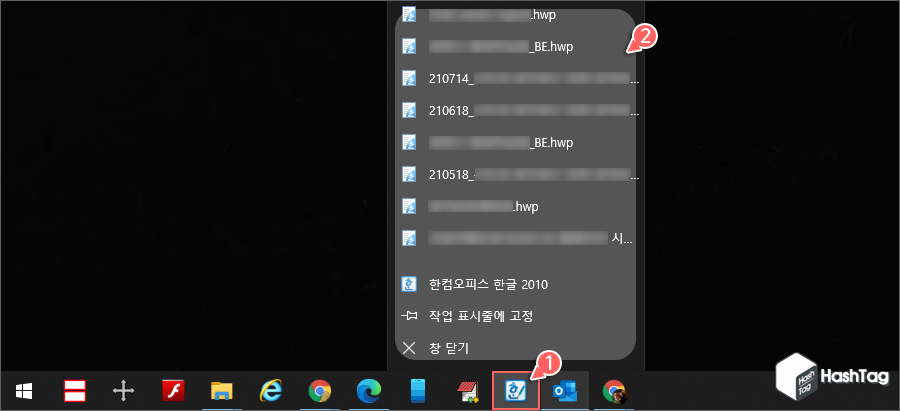Launch the Adobe Flash taskbar icon
Viewport: 900px width, 411px height.
173,391
